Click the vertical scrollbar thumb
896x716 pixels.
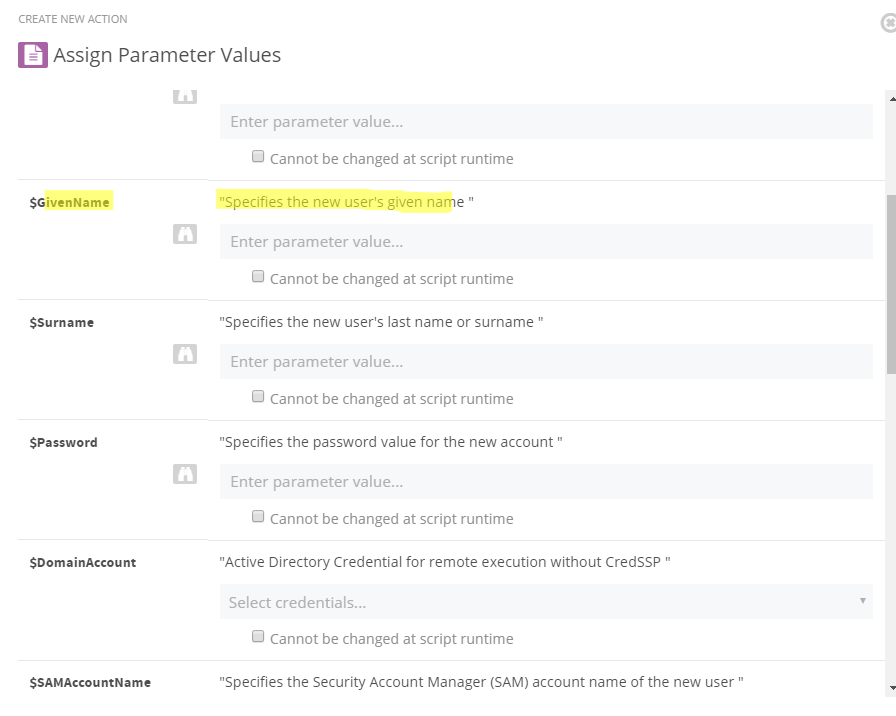(891, 285)
